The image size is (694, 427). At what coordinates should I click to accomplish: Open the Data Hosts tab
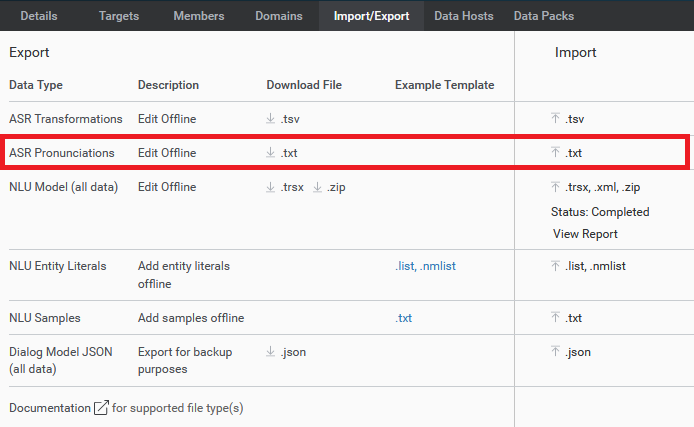point(462,16)
